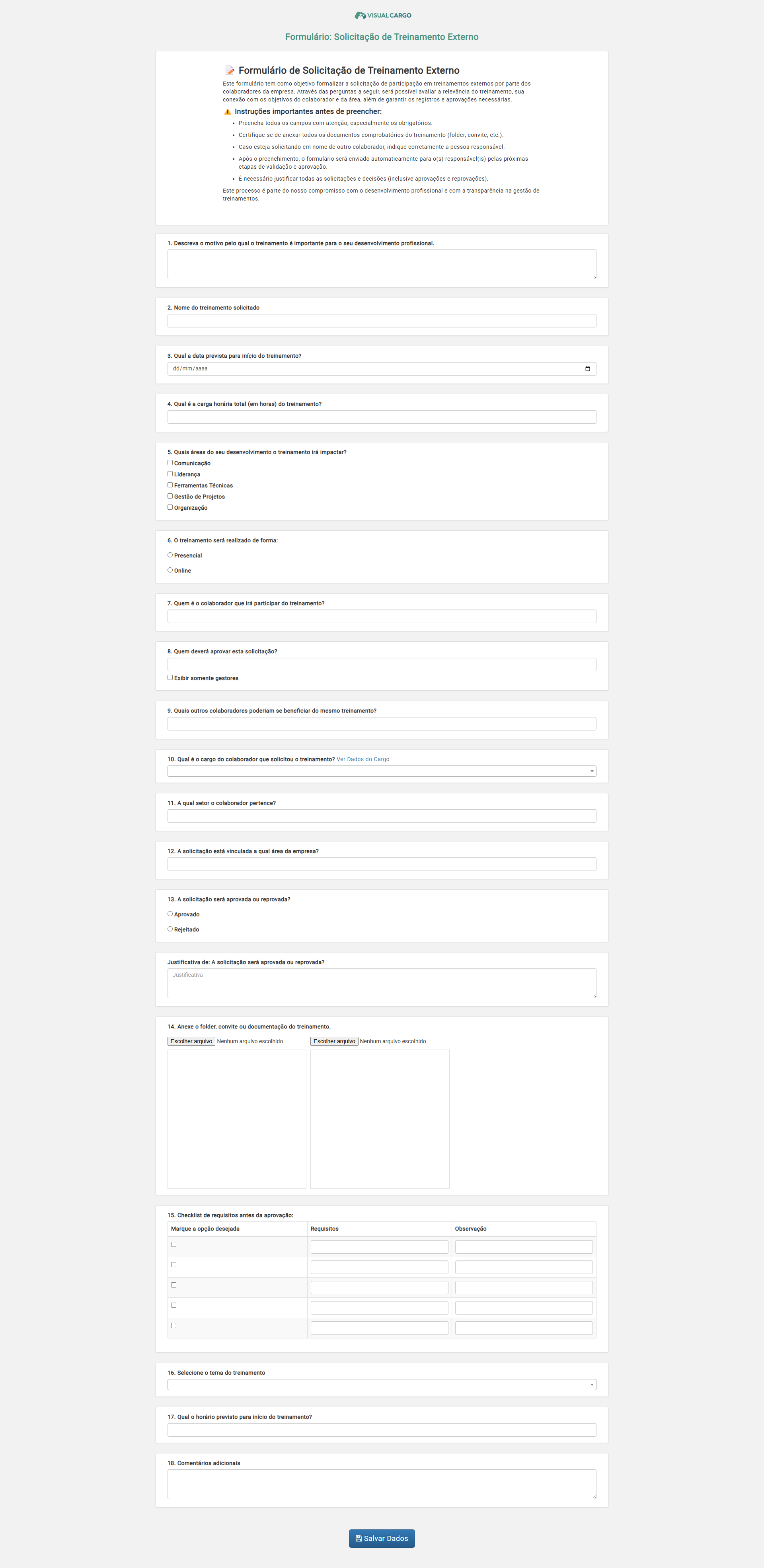Choose the Rejeitado radio option
Screen dimensions: 764x1568
pos(170,929)
